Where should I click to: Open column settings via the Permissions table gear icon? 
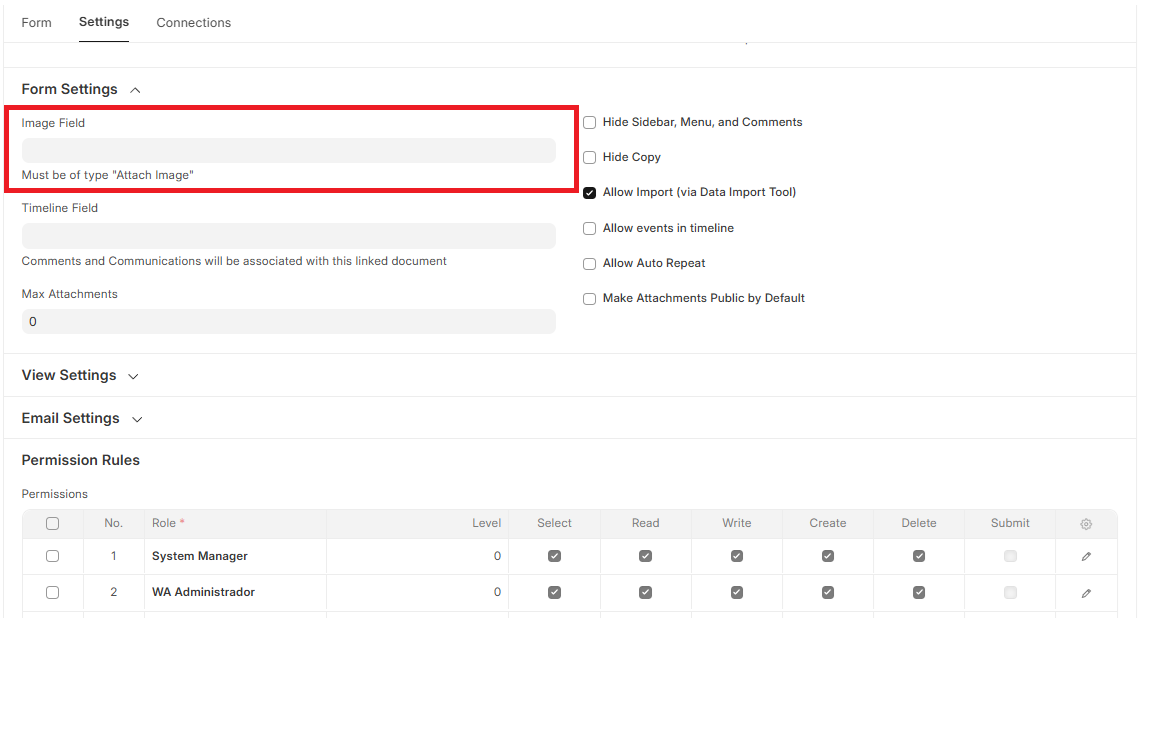1086,523
